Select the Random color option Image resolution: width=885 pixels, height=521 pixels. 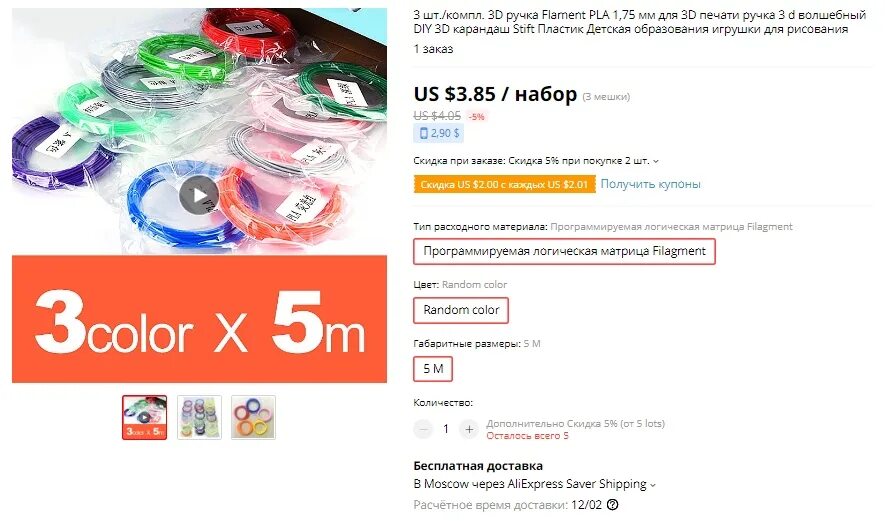[461, 310]
